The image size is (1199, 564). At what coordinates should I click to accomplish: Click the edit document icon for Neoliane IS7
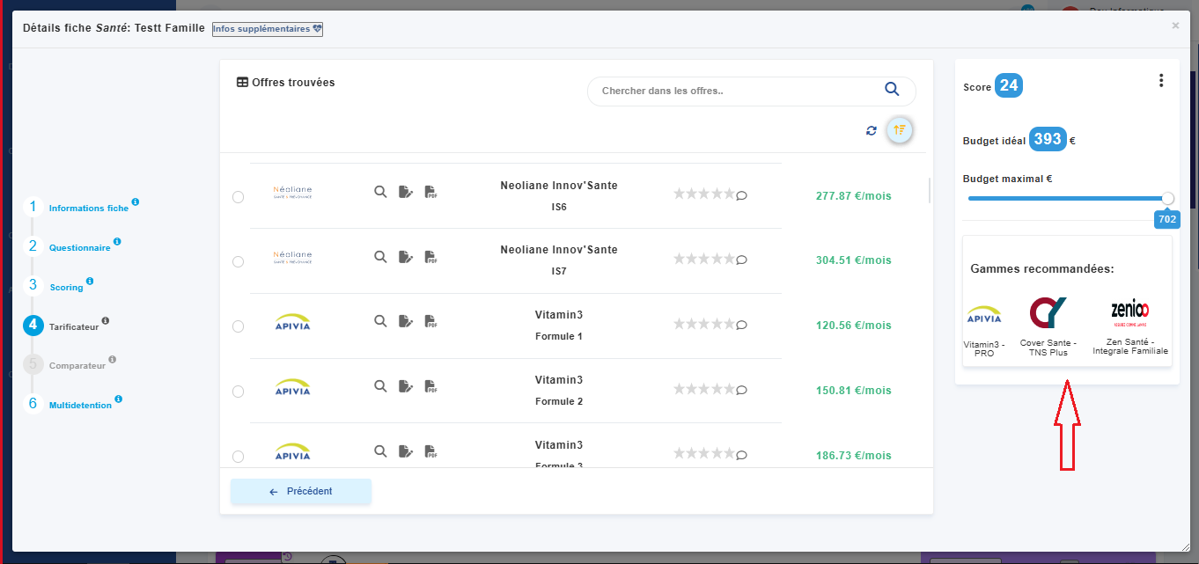coord(405,257)
